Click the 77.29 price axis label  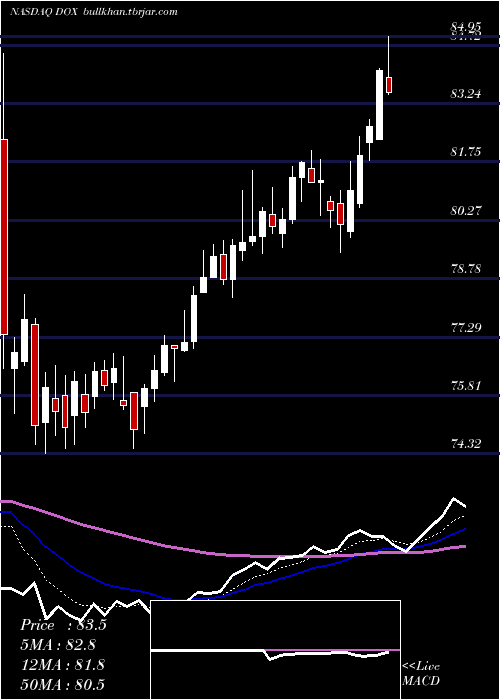(467, 328)
